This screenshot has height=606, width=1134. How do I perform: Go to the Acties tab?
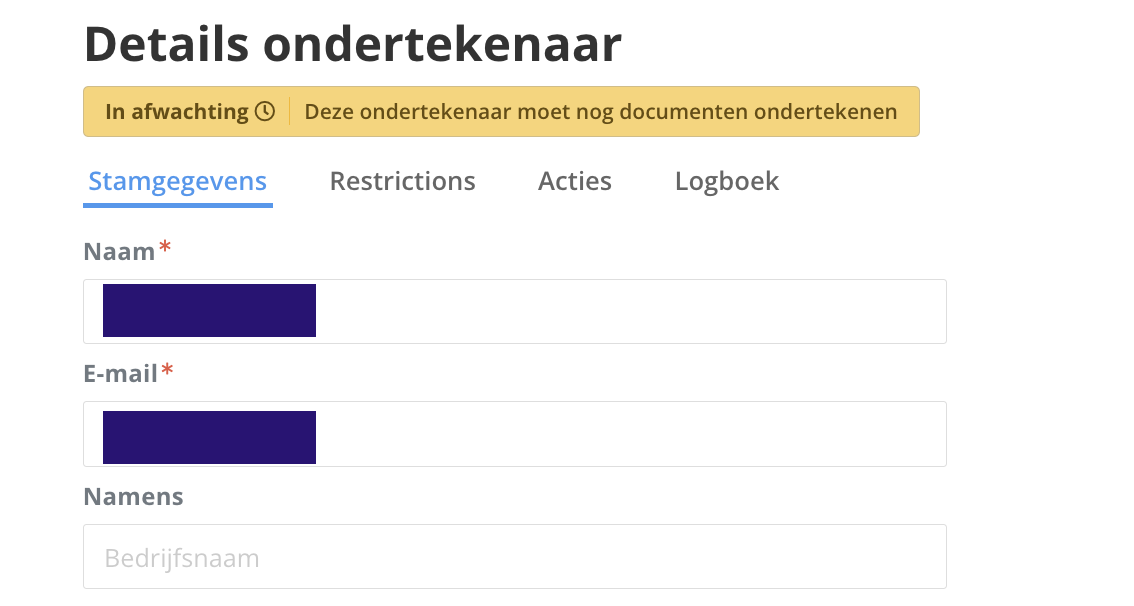click(575, 181)
